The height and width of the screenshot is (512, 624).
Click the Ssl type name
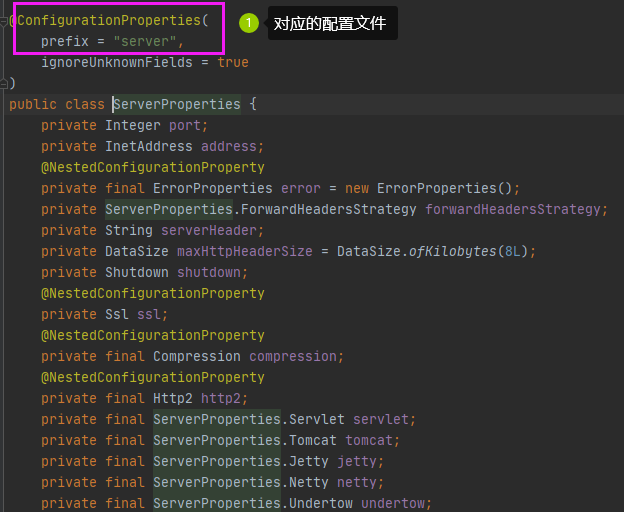(x=117, y=314)
